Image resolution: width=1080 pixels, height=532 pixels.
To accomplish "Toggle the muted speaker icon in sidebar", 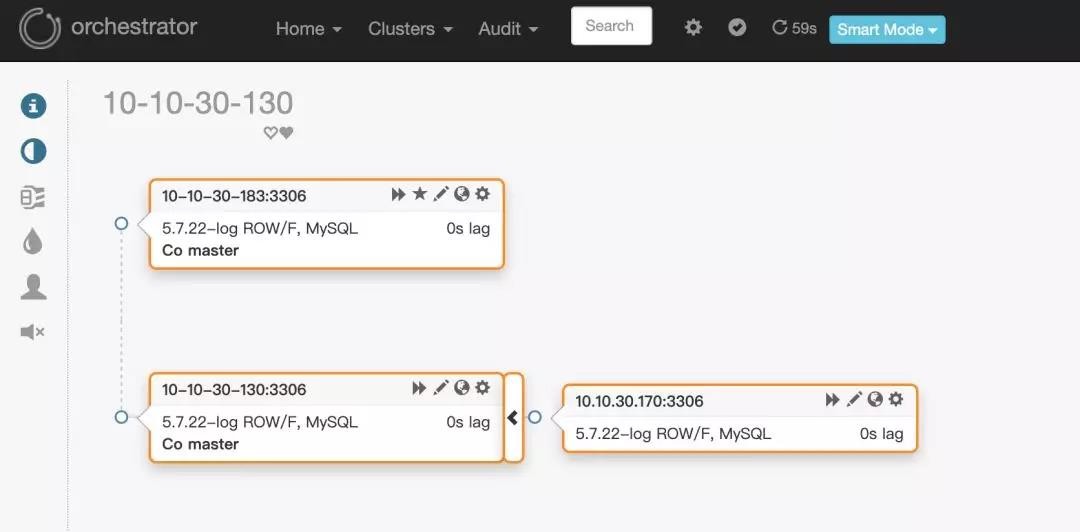I will [x=33, y=332].
